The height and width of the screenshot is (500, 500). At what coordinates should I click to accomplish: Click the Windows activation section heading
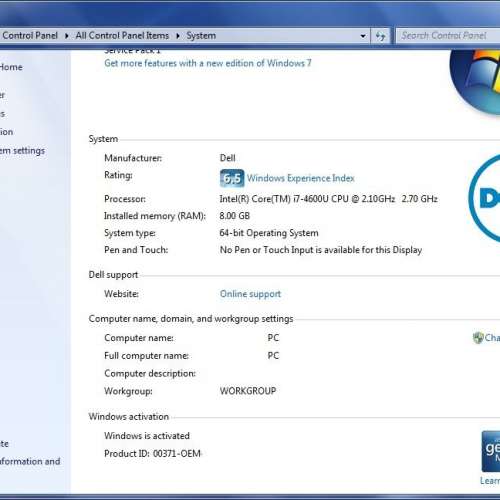(x=129, y=417)
